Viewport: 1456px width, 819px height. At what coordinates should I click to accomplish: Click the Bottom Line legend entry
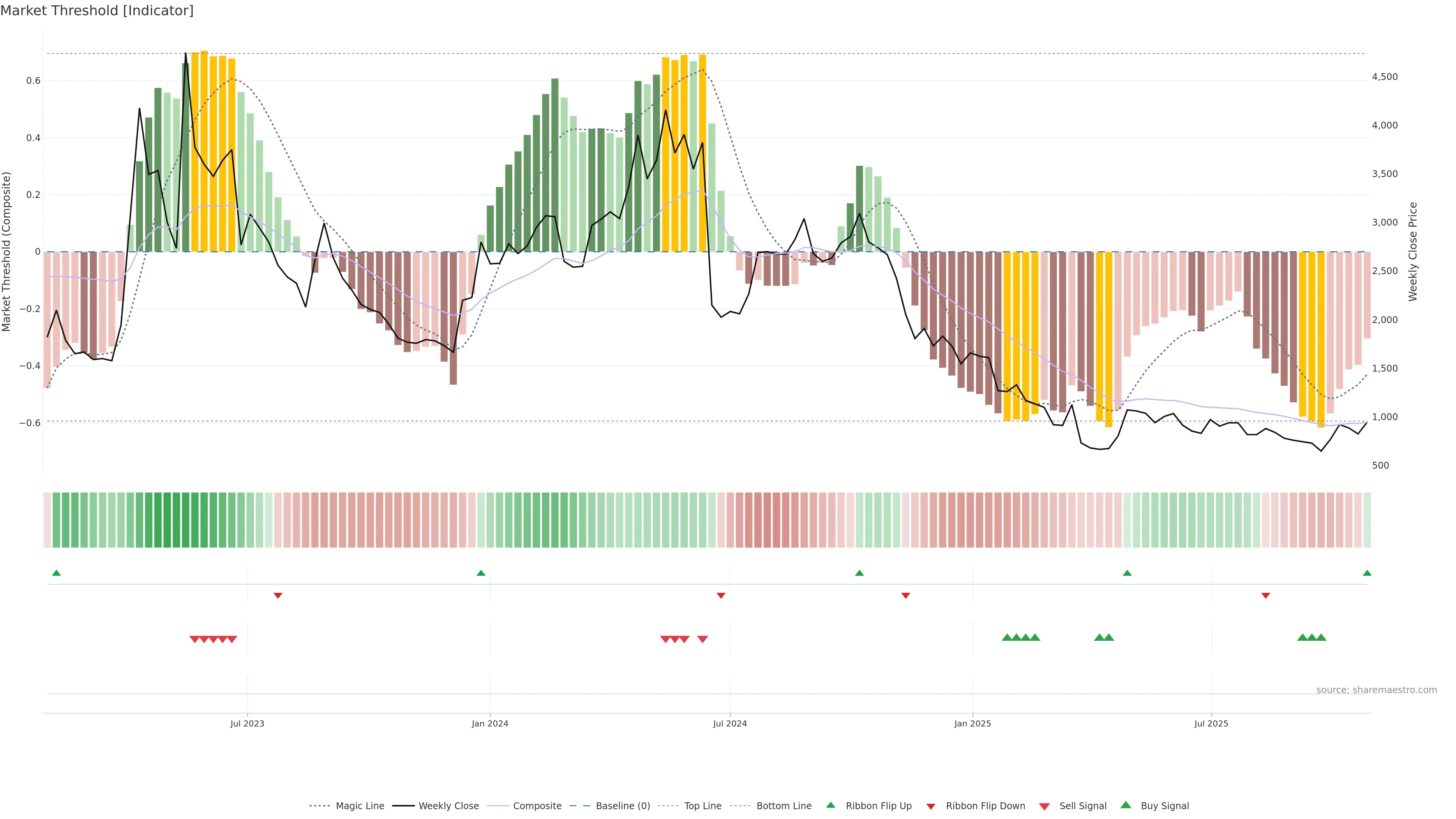783,806
